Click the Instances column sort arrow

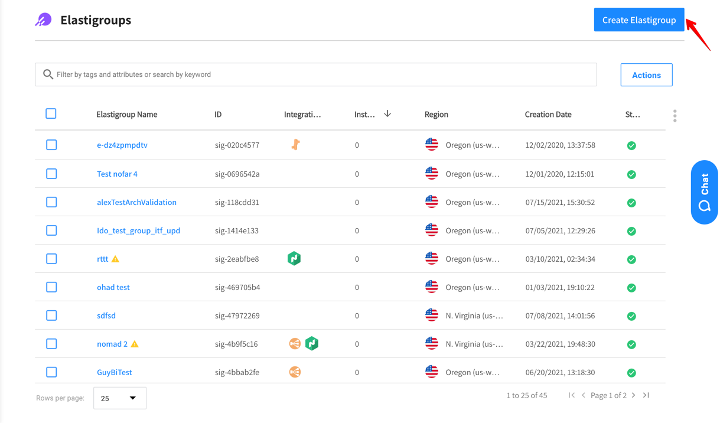(x=387, y=114)
